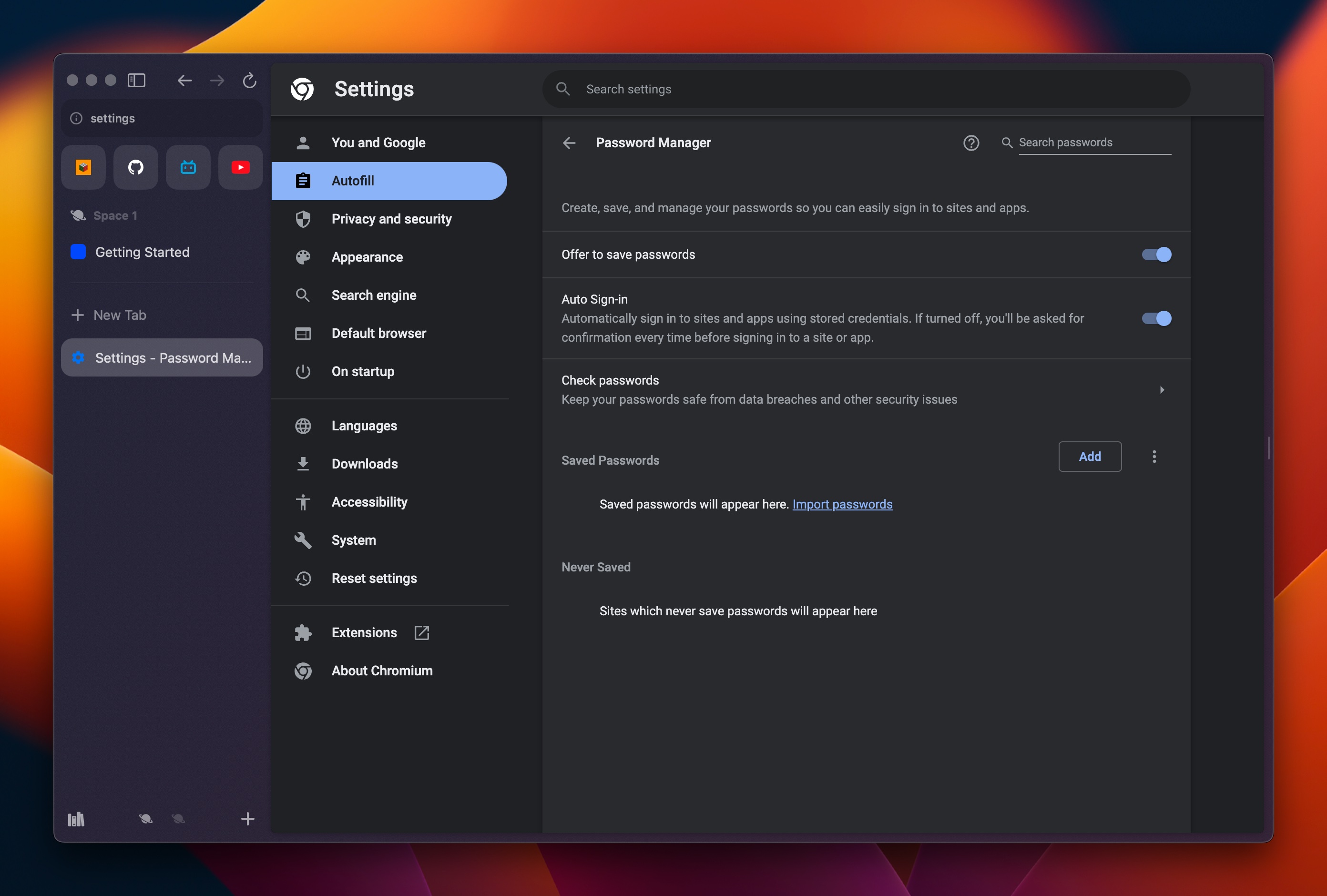Open Saved Passwords three-dot menu
Screen dimensions: 1327x896
coord(1154,456)
